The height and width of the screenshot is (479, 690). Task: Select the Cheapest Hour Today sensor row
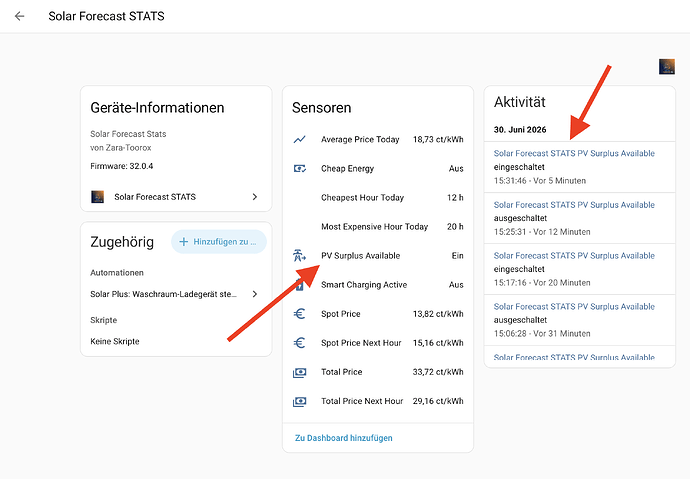coord(378,197)
